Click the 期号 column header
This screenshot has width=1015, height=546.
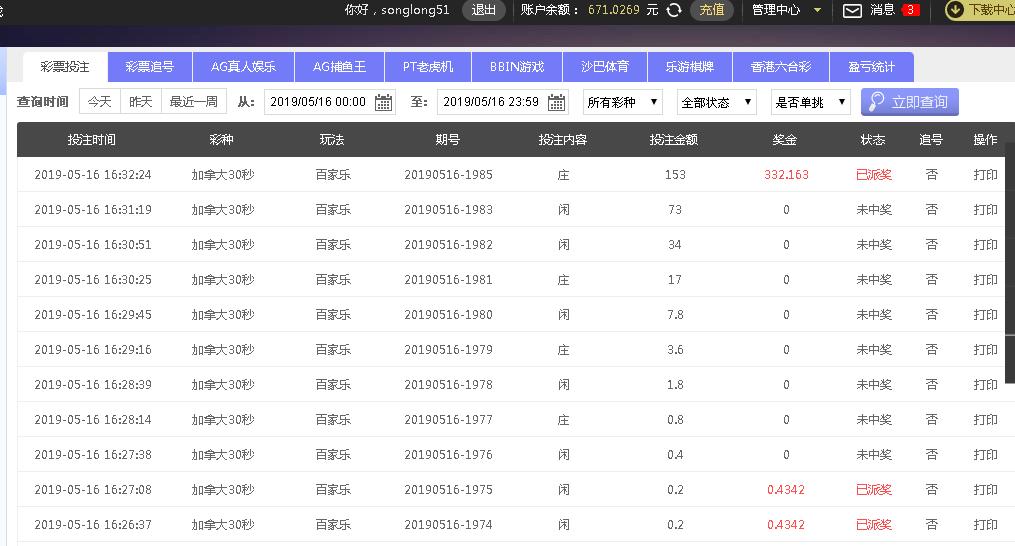pos(447,139)
